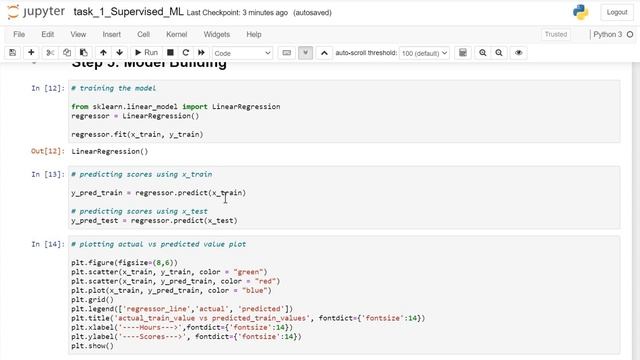Click the calculator toolbar icon
Image resolution: width=640 pixels, height=360 pixels.
point(463,53)
